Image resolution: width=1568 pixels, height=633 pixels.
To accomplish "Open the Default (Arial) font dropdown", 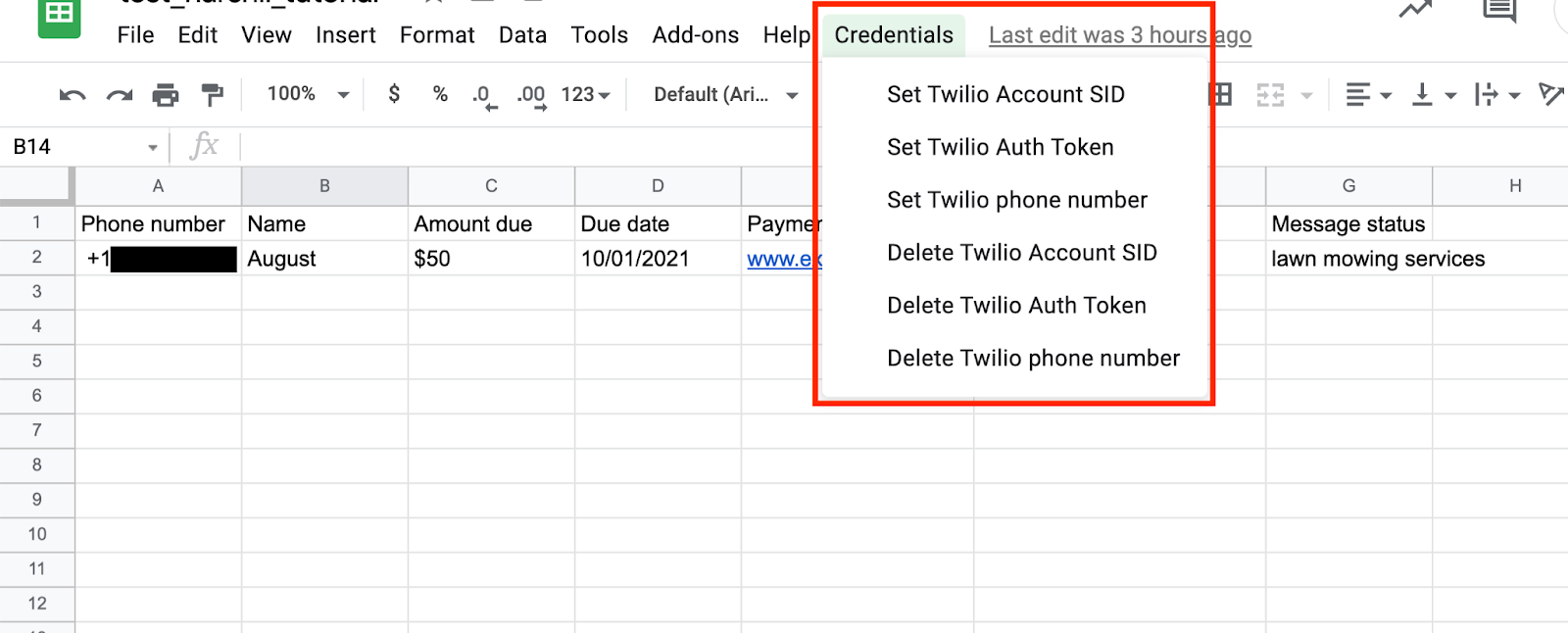I will click(725, 95).
